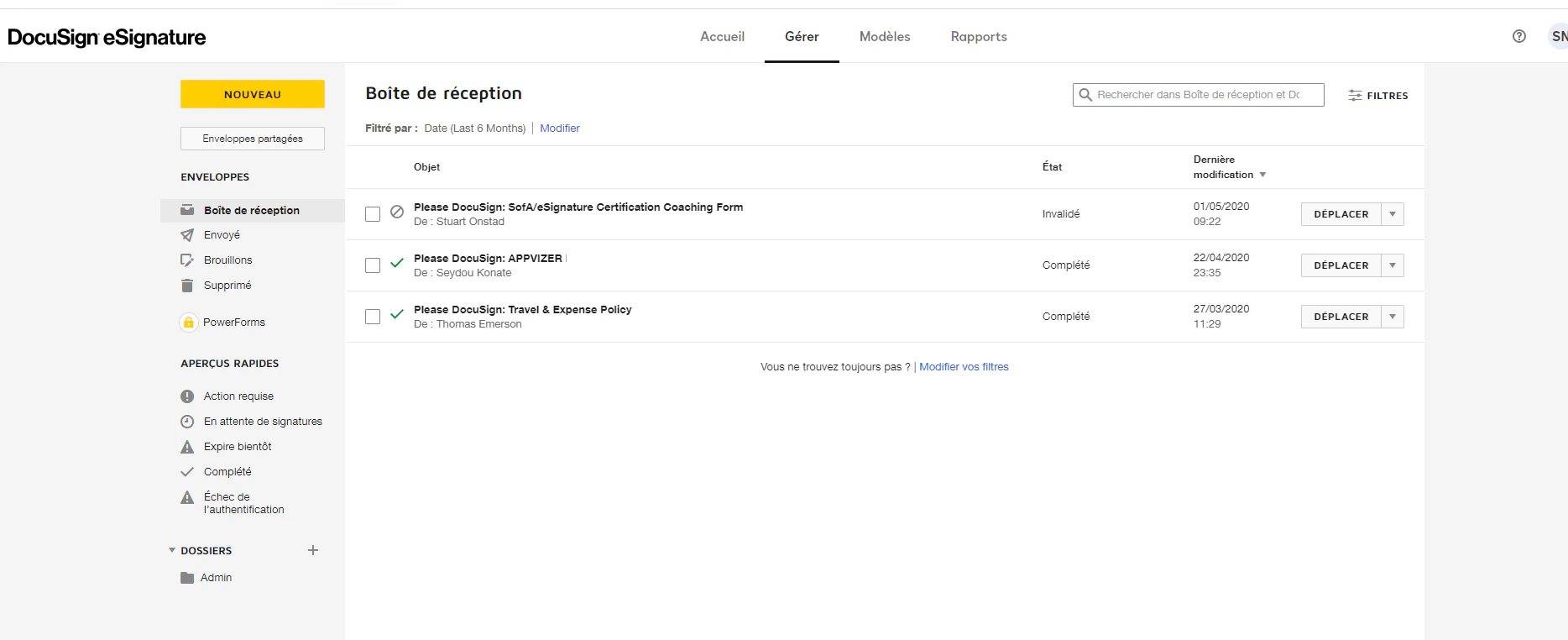The width and height of the screenshot is (1568, 640).
Task: Click the Envoyé paper plane icon
Action: click(187, 235)
